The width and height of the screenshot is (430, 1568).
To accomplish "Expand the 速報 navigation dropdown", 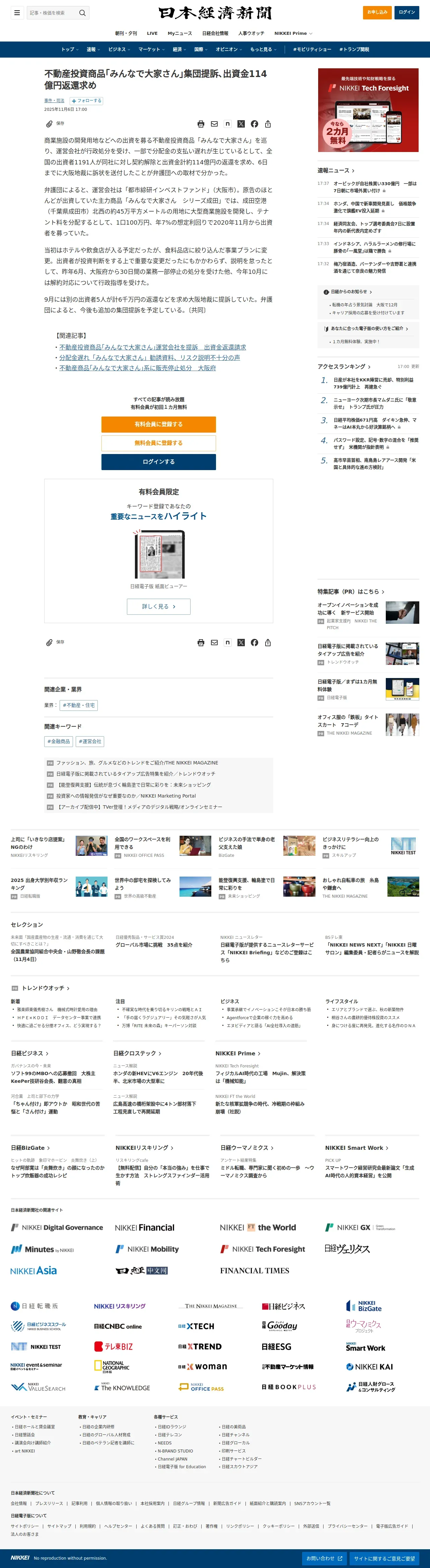I will [93, 49].
